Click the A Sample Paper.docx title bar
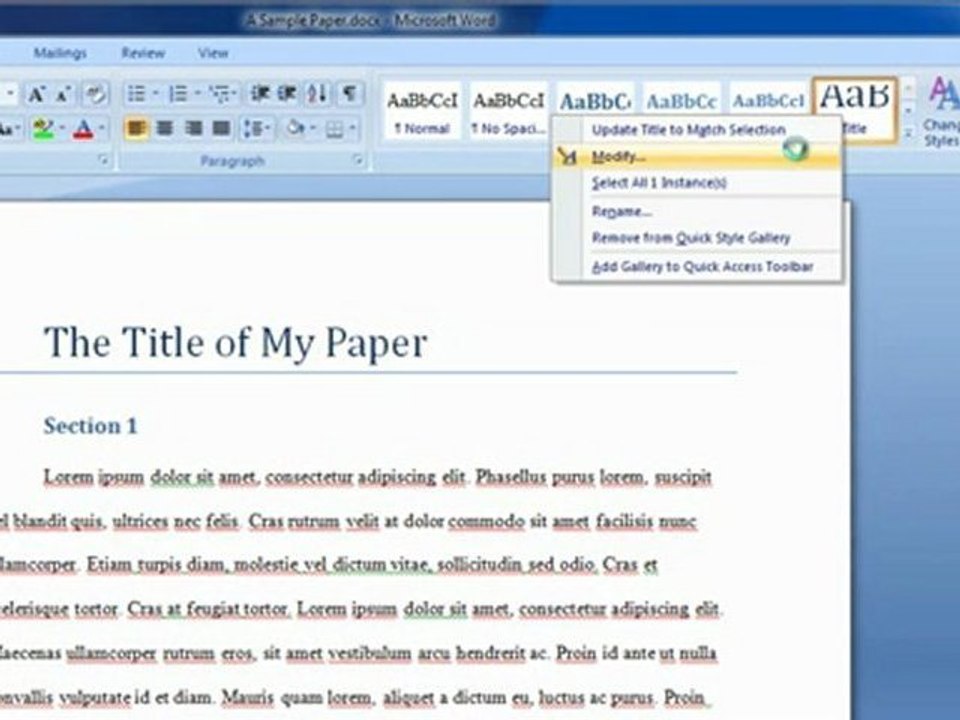This screenshot has height=720, width=960. 371,21
